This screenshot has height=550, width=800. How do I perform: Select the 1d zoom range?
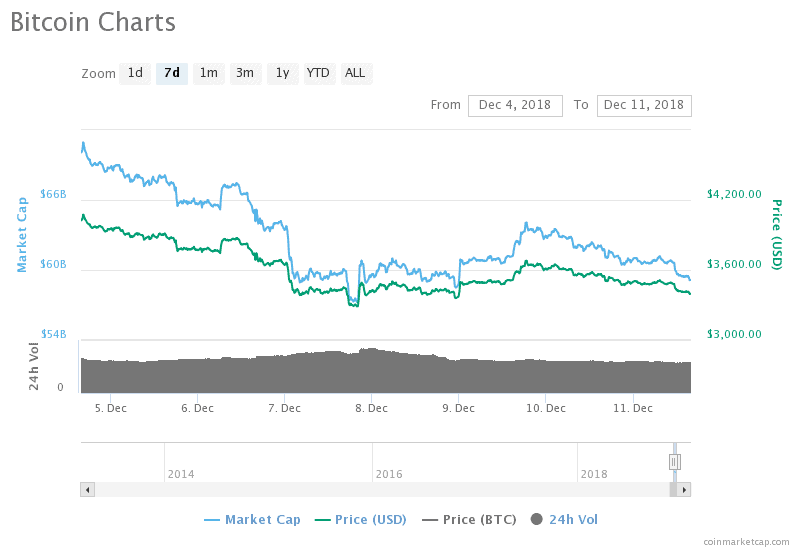pos(135,73)
